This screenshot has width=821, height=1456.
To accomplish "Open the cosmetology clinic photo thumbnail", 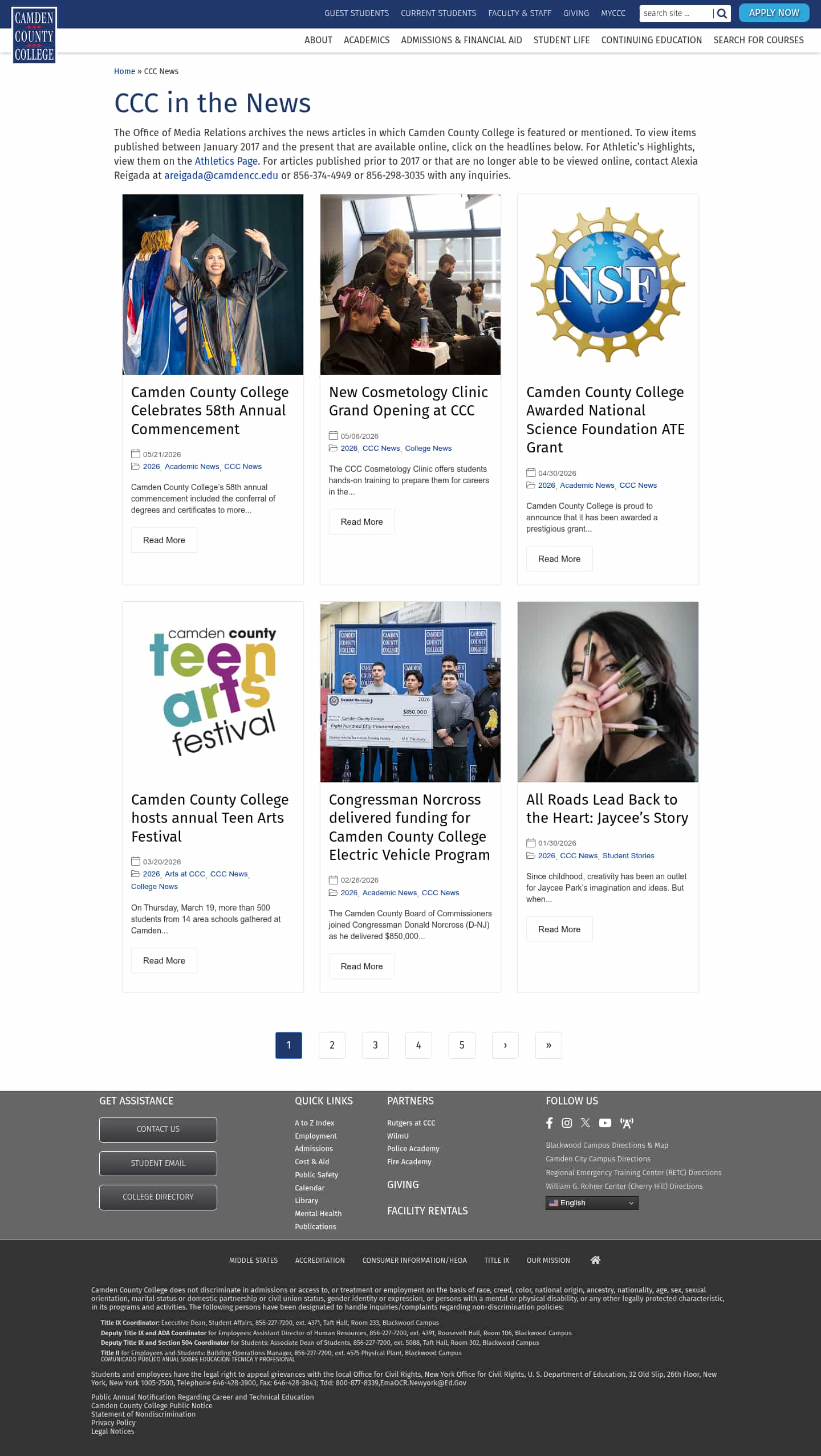I will (410, 284).
